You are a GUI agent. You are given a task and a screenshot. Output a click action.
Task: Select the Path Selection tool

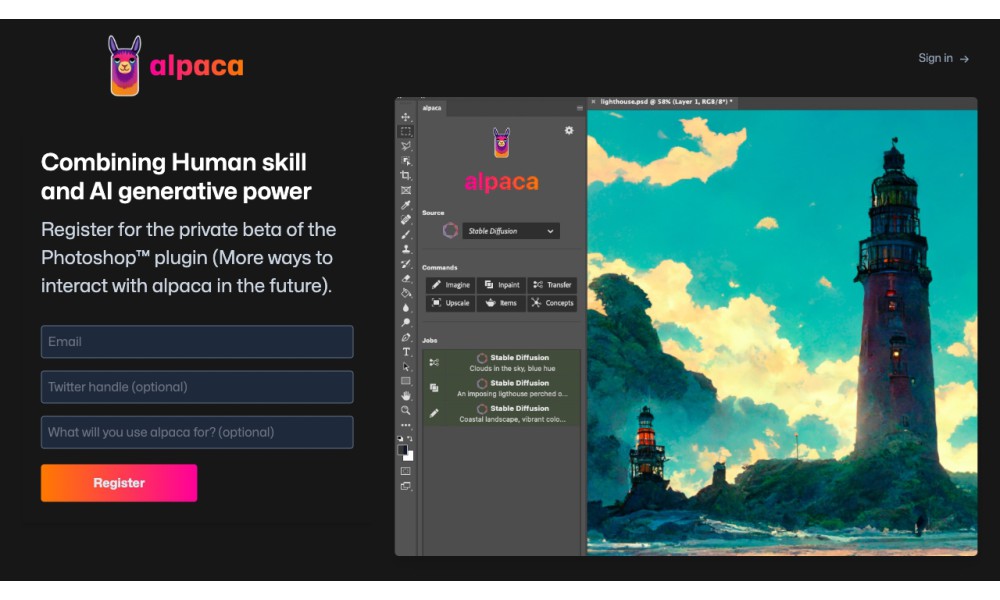point(406,367)
